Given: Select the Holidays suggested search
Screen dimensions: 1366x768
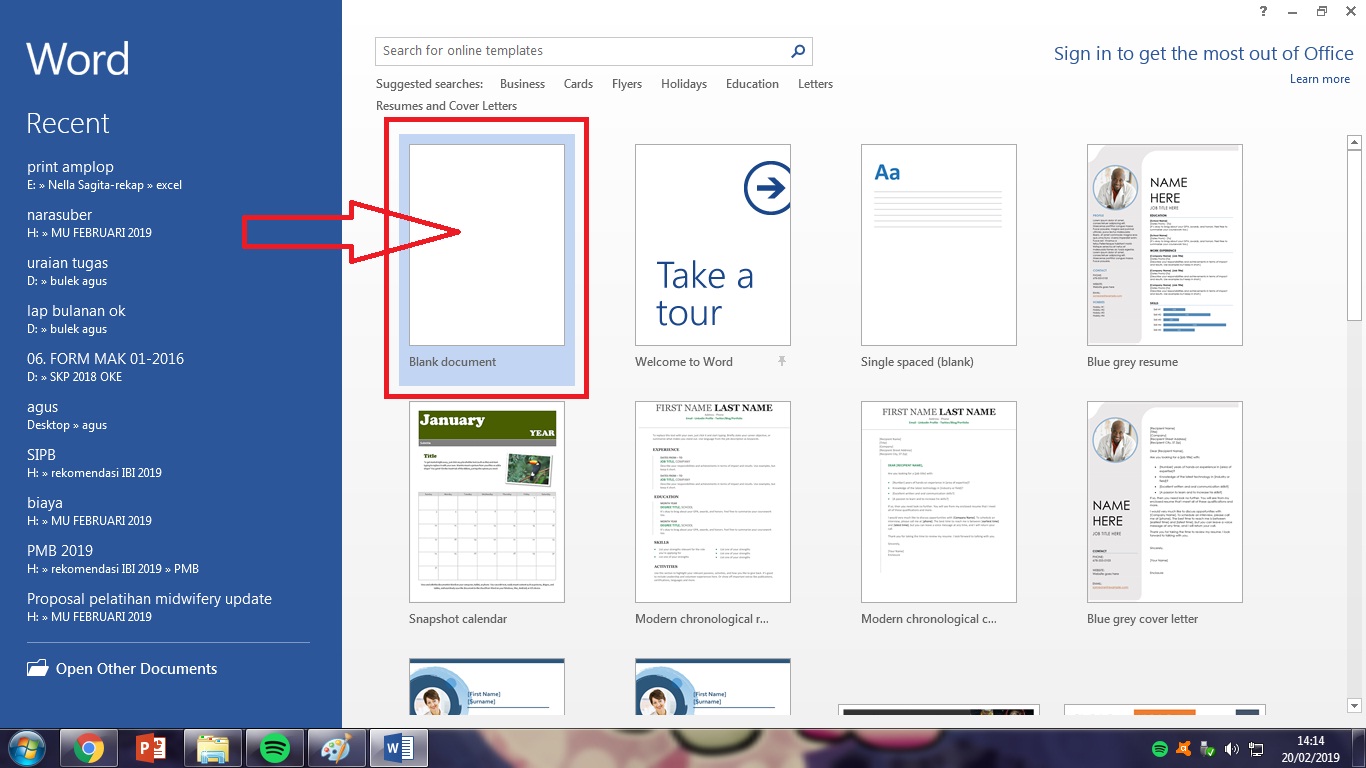Looking at the screenshot, I should 684,84.
